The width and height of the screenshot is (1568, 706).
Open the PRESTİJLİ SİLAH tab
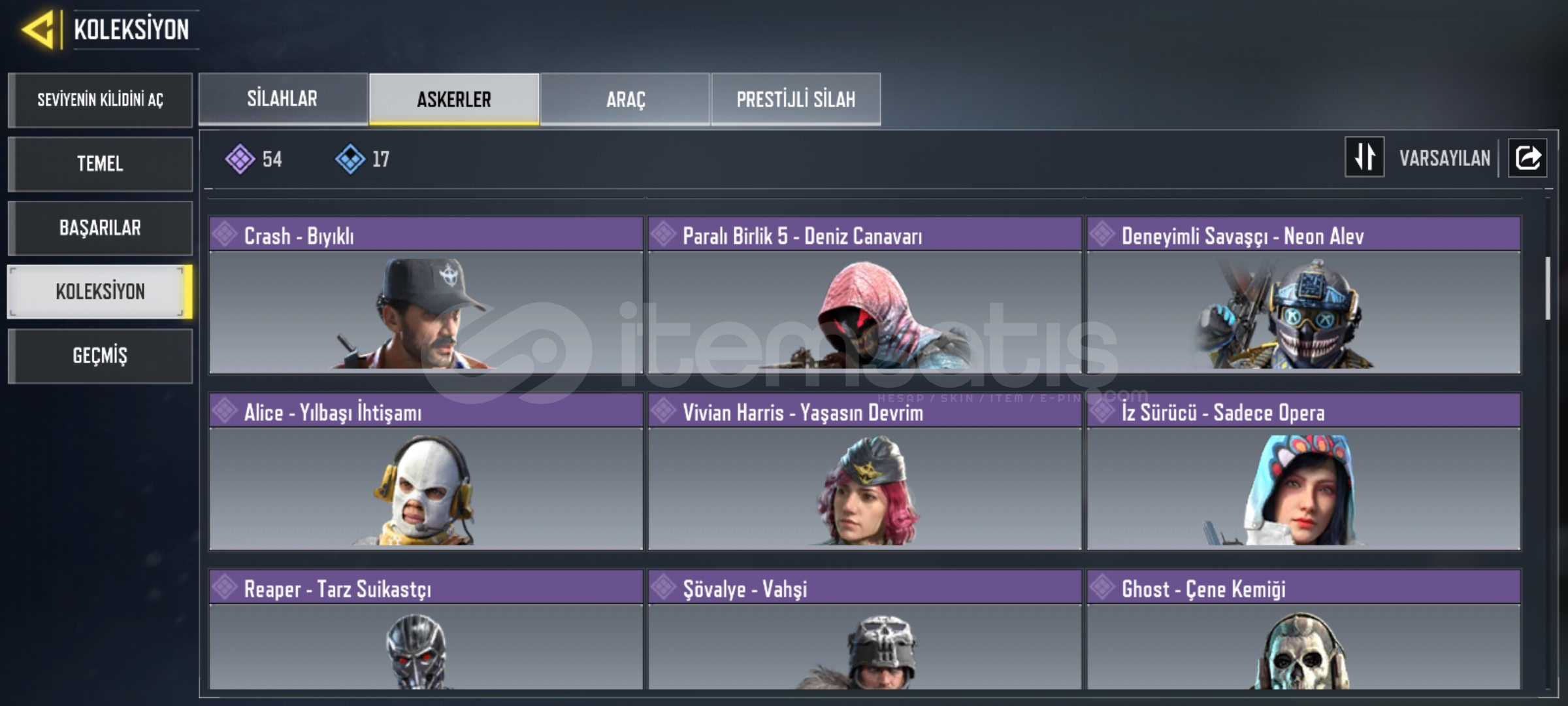pos(796,99)
